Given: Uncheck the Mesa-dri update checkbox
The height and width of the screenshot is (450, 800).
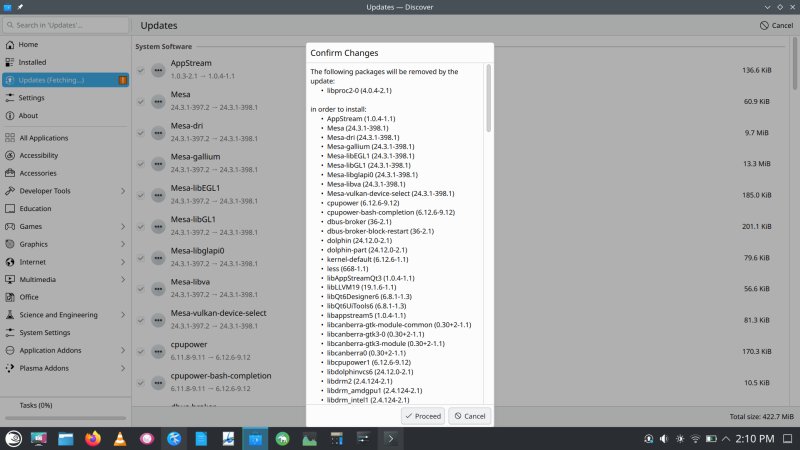Looking at the screenshot, I should pyautogui.click(x=141, y=133).
